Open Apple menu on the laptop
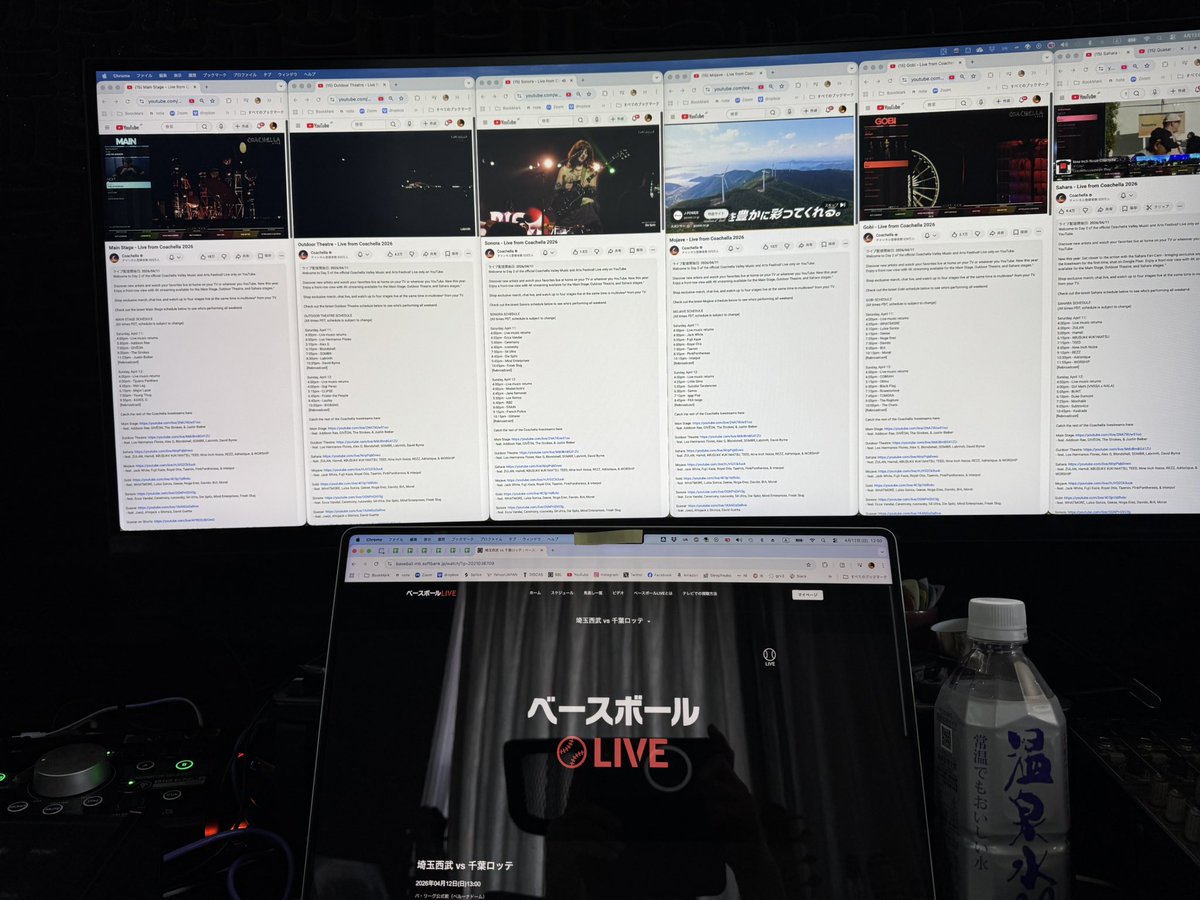This screenshot has height=900, width=1200. pos(356,539)
